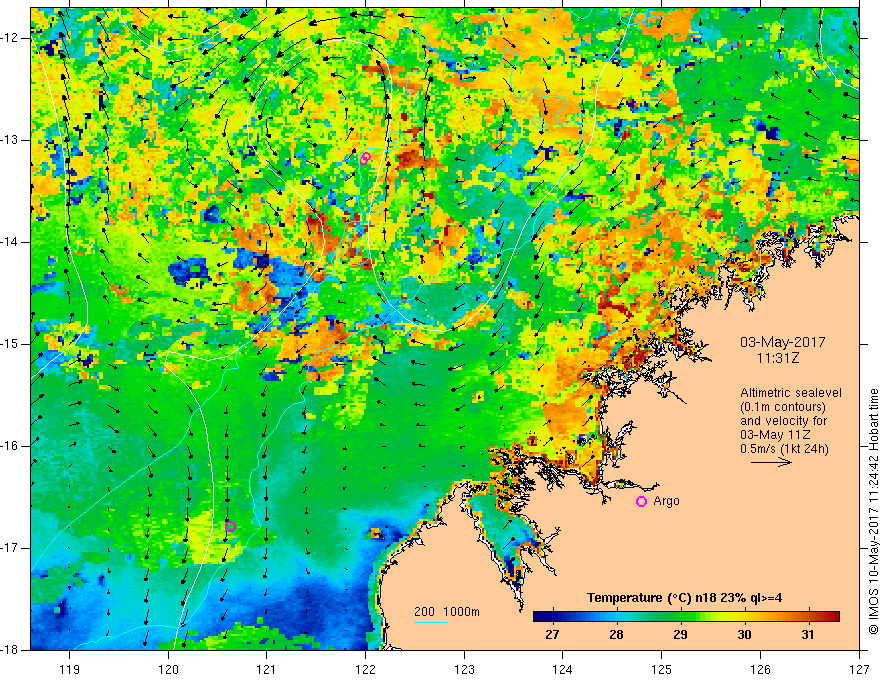Click the '27' colorbar tick label
Screen dimensions: 880x680
[552, 635]
